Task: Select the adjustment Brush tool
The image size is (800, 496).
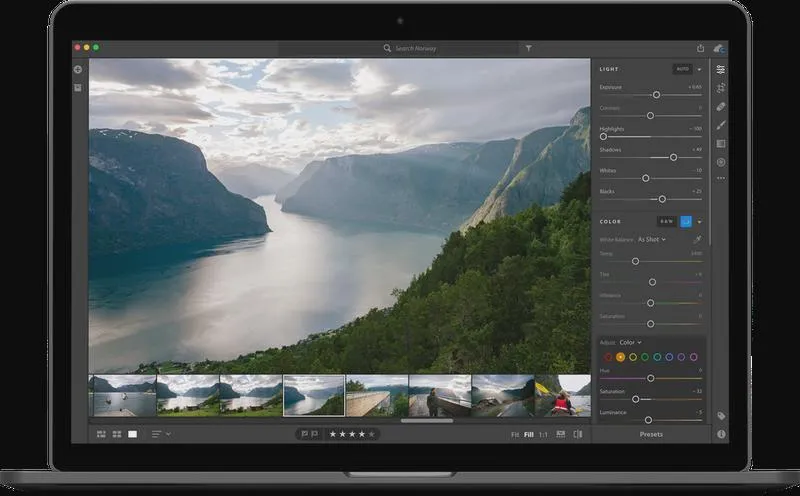Action: coord(720,125)
